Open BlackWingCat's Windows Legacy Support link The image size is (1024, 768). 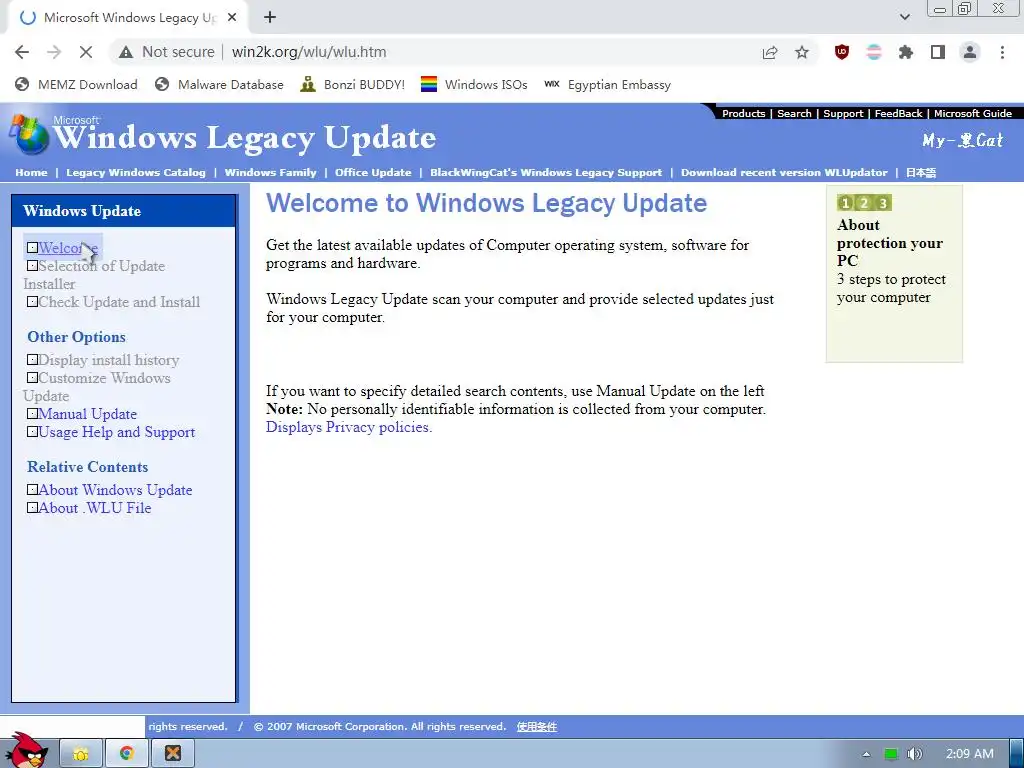pos(546,172)
